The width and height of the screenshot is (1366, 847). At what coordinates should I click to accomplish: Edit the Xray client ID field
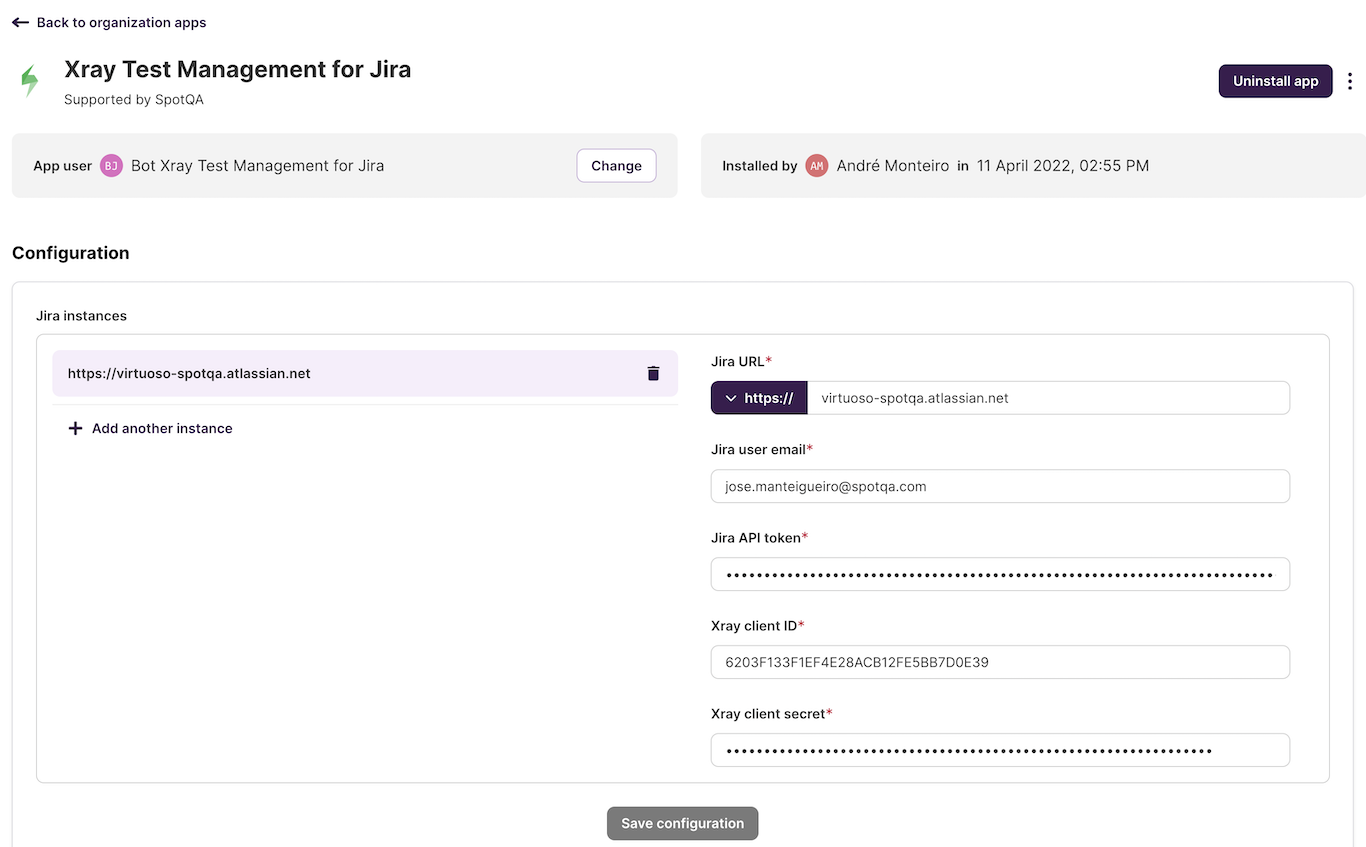click(x=1000, y=662)
